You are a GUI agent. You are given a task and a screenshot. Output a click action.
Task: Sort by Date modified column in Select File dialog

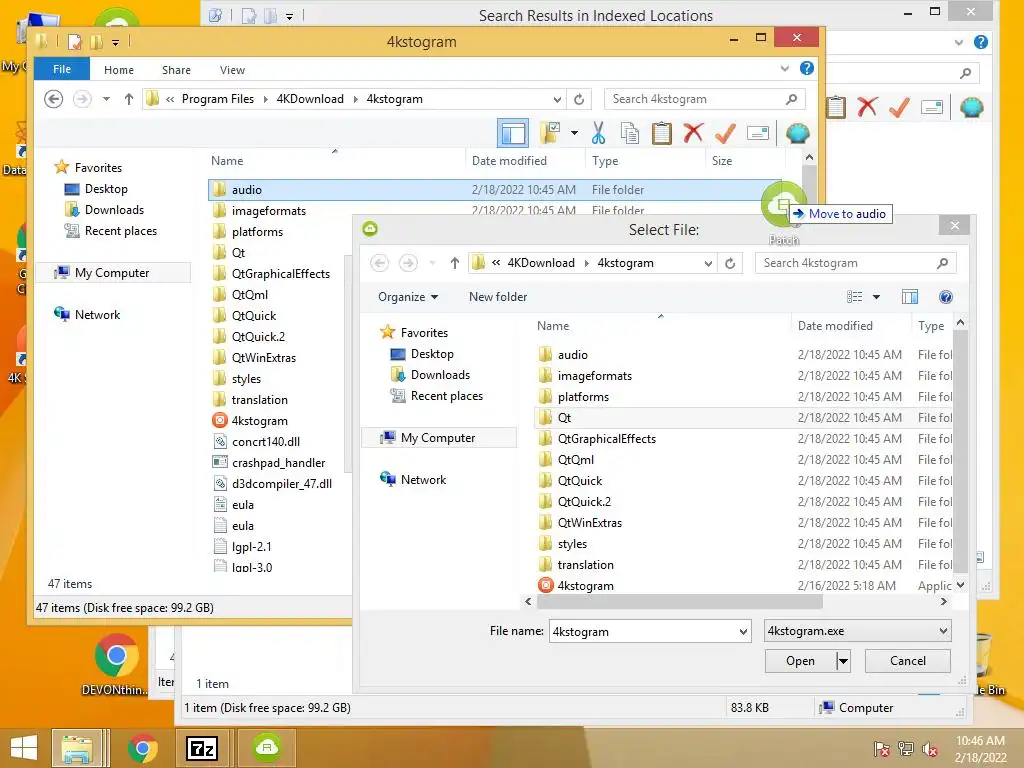click(835, 326)
